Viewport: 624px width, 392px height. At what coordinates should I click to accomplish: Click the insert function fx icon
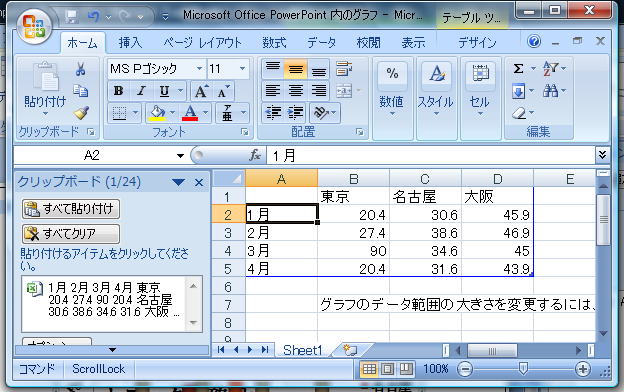point(255,155)
